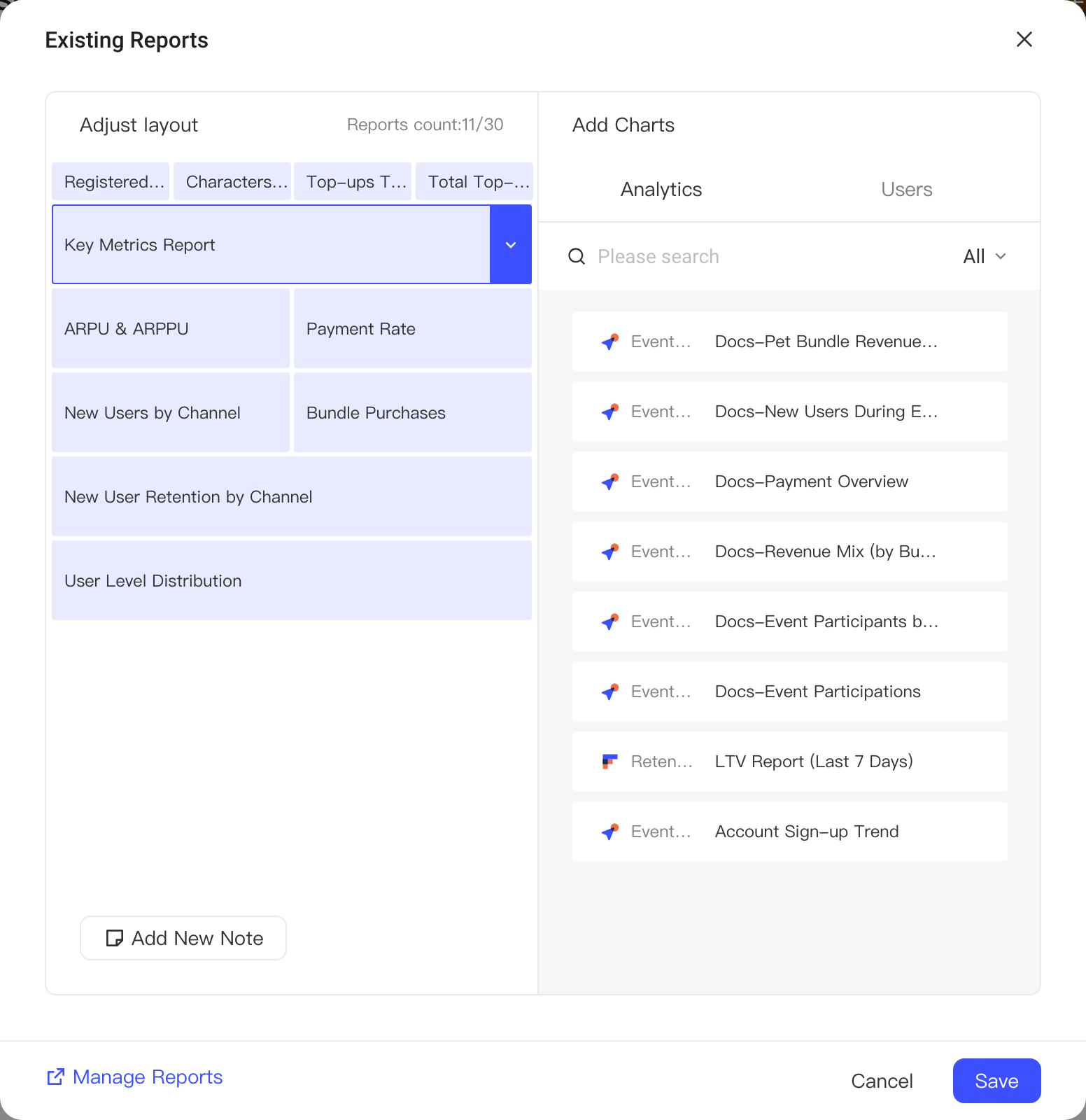Select the ARPU & ARPPU layout tile
Viewport: 1086px width, 1120px height.
tap(171, 328)
